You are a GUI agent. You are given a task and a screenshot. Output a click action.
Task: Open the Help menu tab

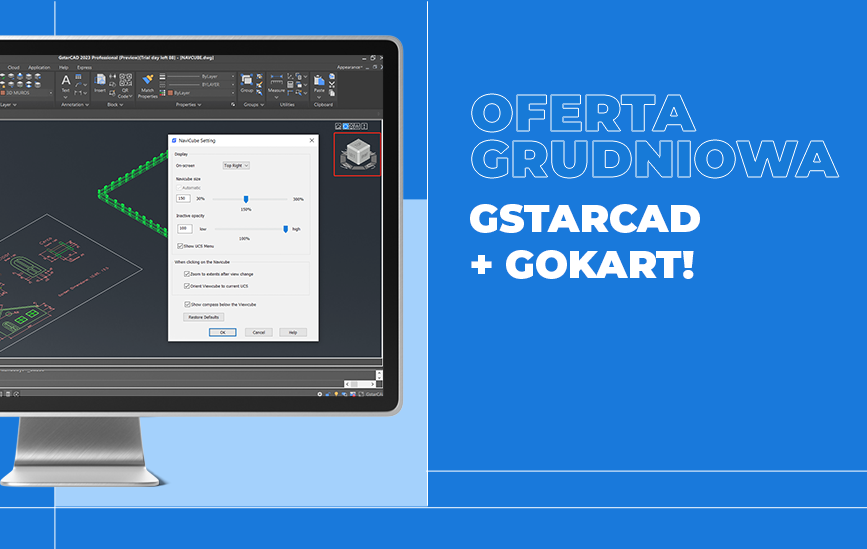point(64,67)
